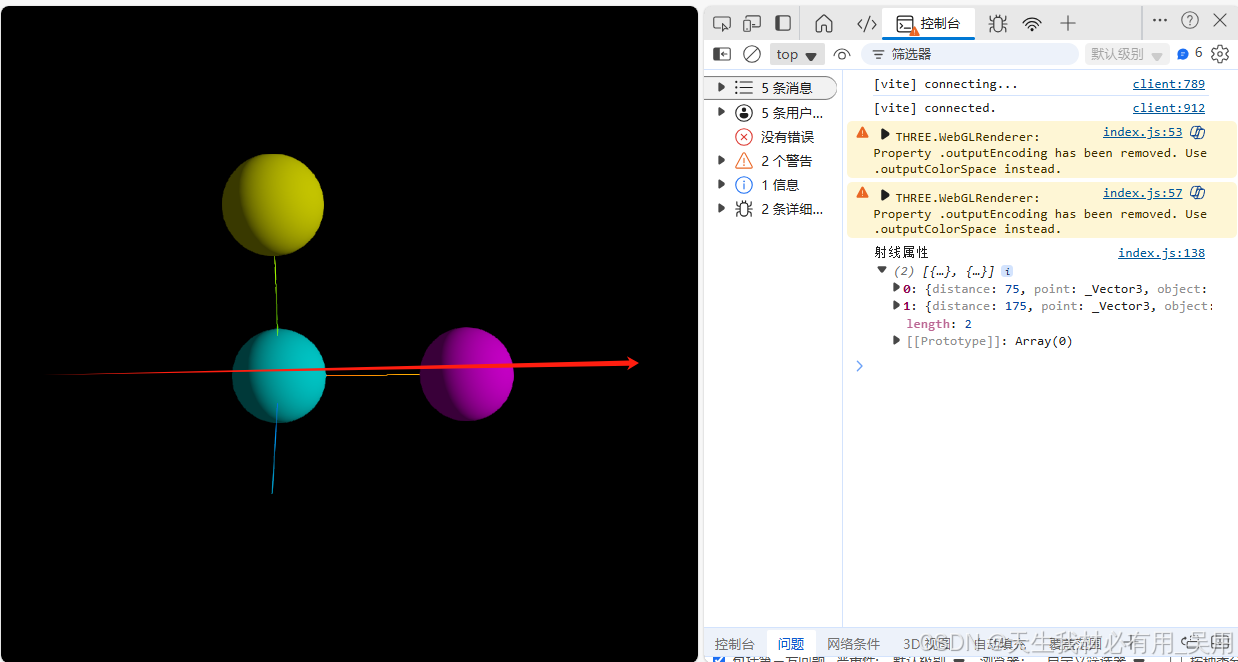This screenshot has height=662, width=1238.
Task: Open the client:912 source link
Action: point(1168,108)
